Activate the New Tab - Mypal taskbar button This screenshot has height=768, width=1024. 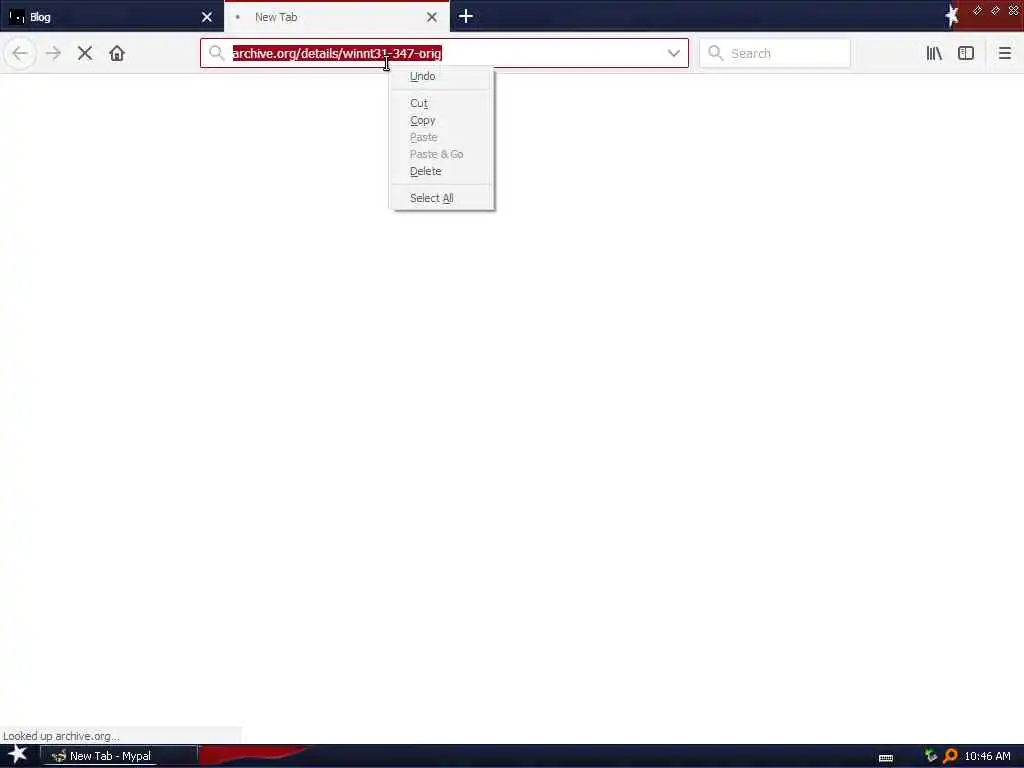pos(119,756)
